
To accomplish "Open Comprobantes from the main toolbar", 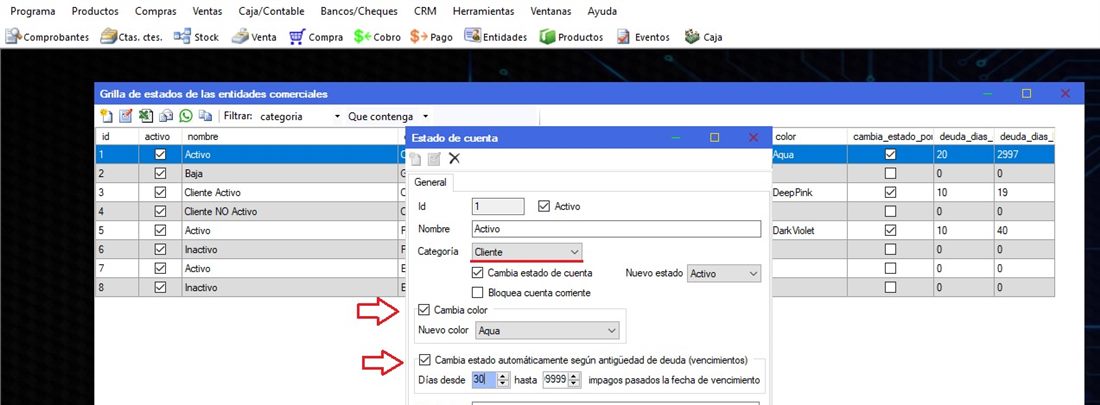I will pos(47,37).
